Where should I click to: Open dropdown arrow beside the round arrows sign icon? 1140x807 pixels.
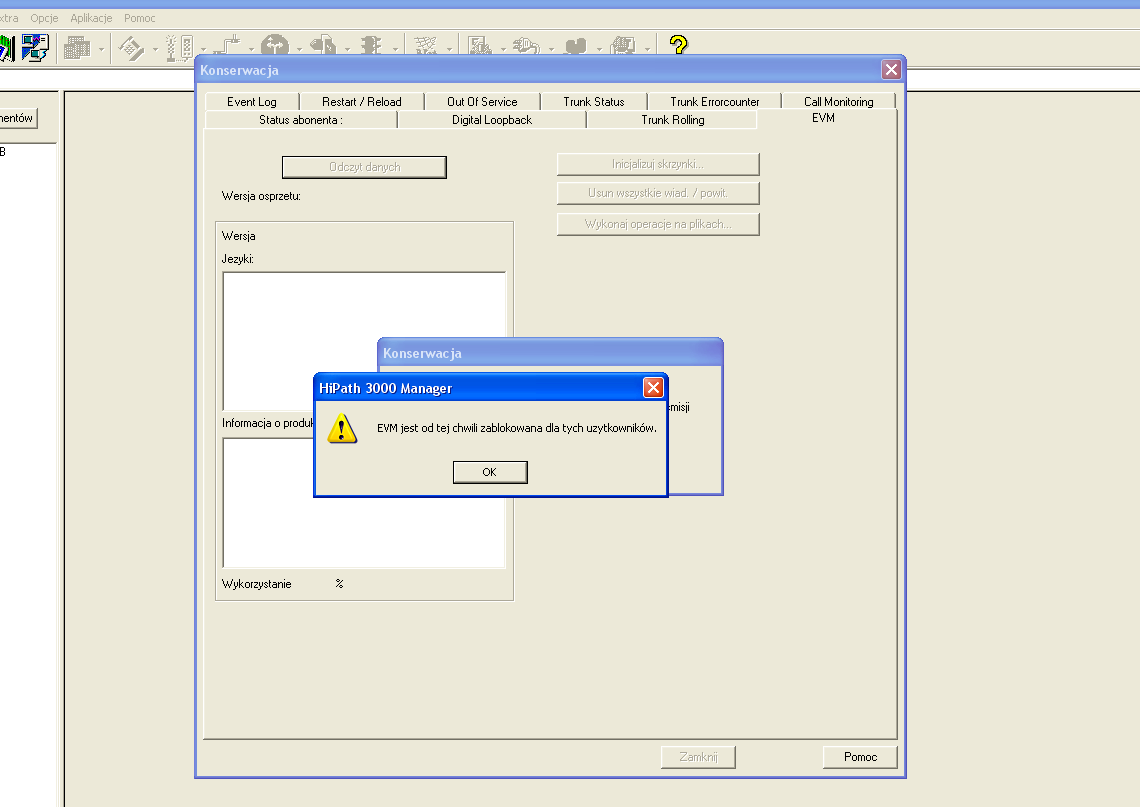tap(299, 49)
